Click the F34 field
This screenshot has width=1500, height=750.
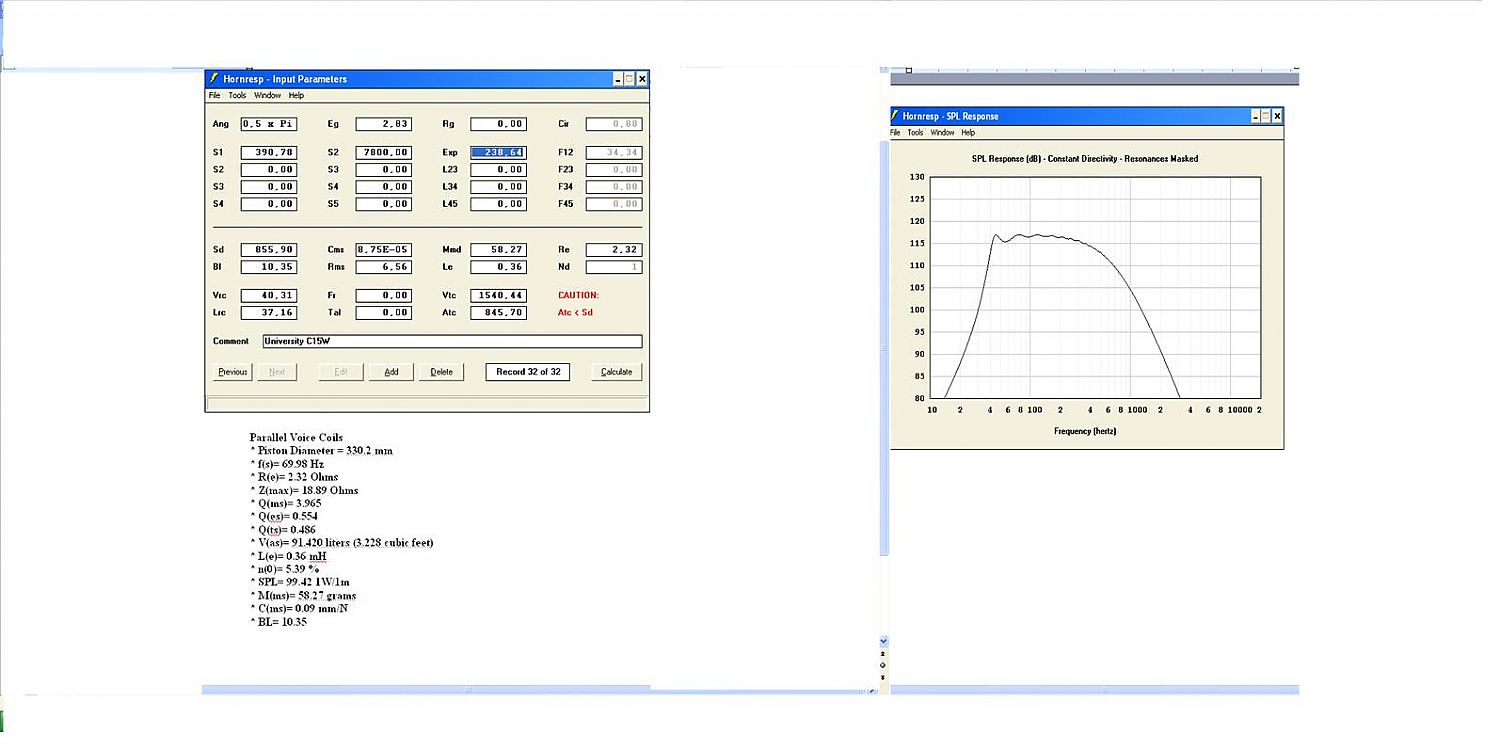point(614,187)
